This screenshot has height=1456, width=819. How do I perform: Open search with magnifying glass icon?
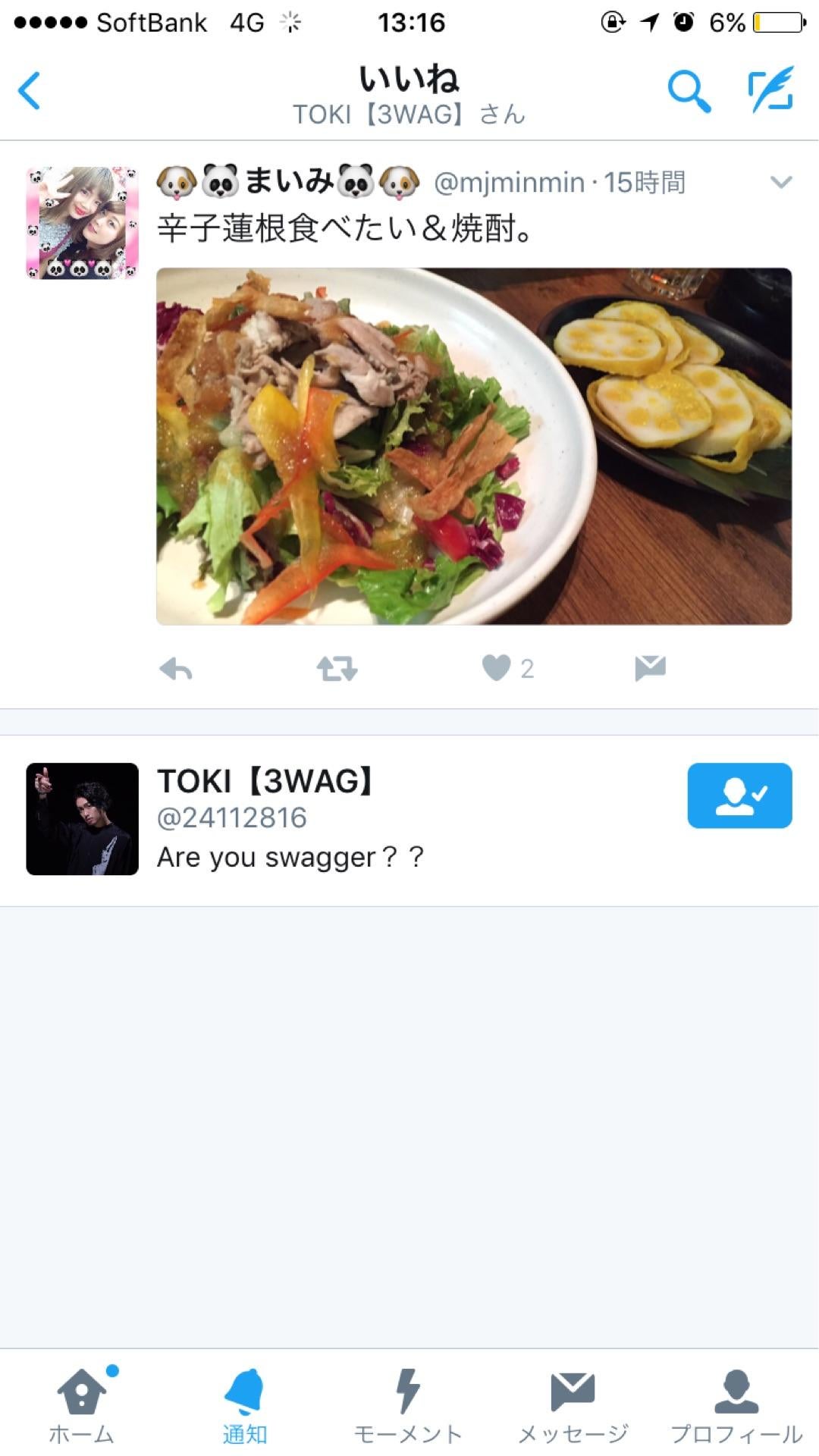coord(689,91)
